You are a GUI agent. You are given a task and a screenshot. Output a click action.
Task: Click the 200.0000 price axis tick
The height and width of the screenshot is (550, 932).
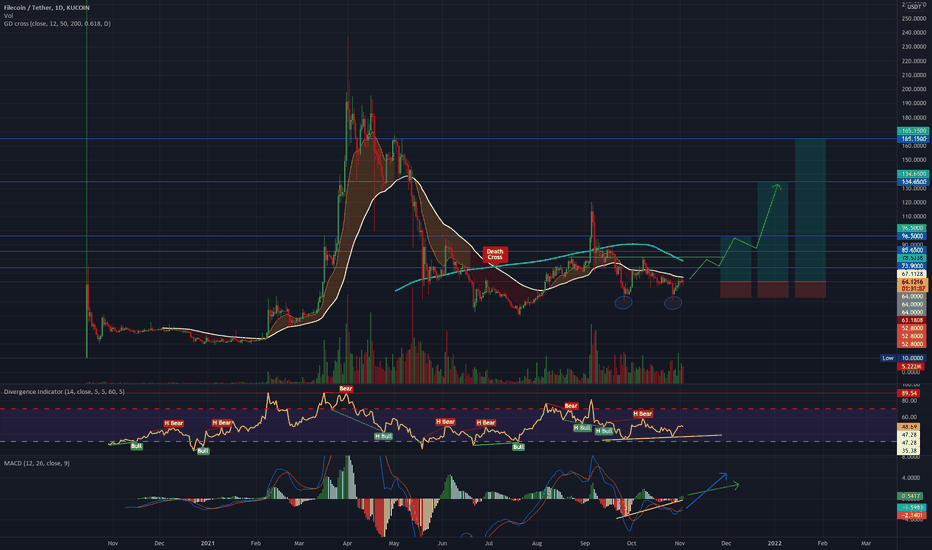pos(914,89)
